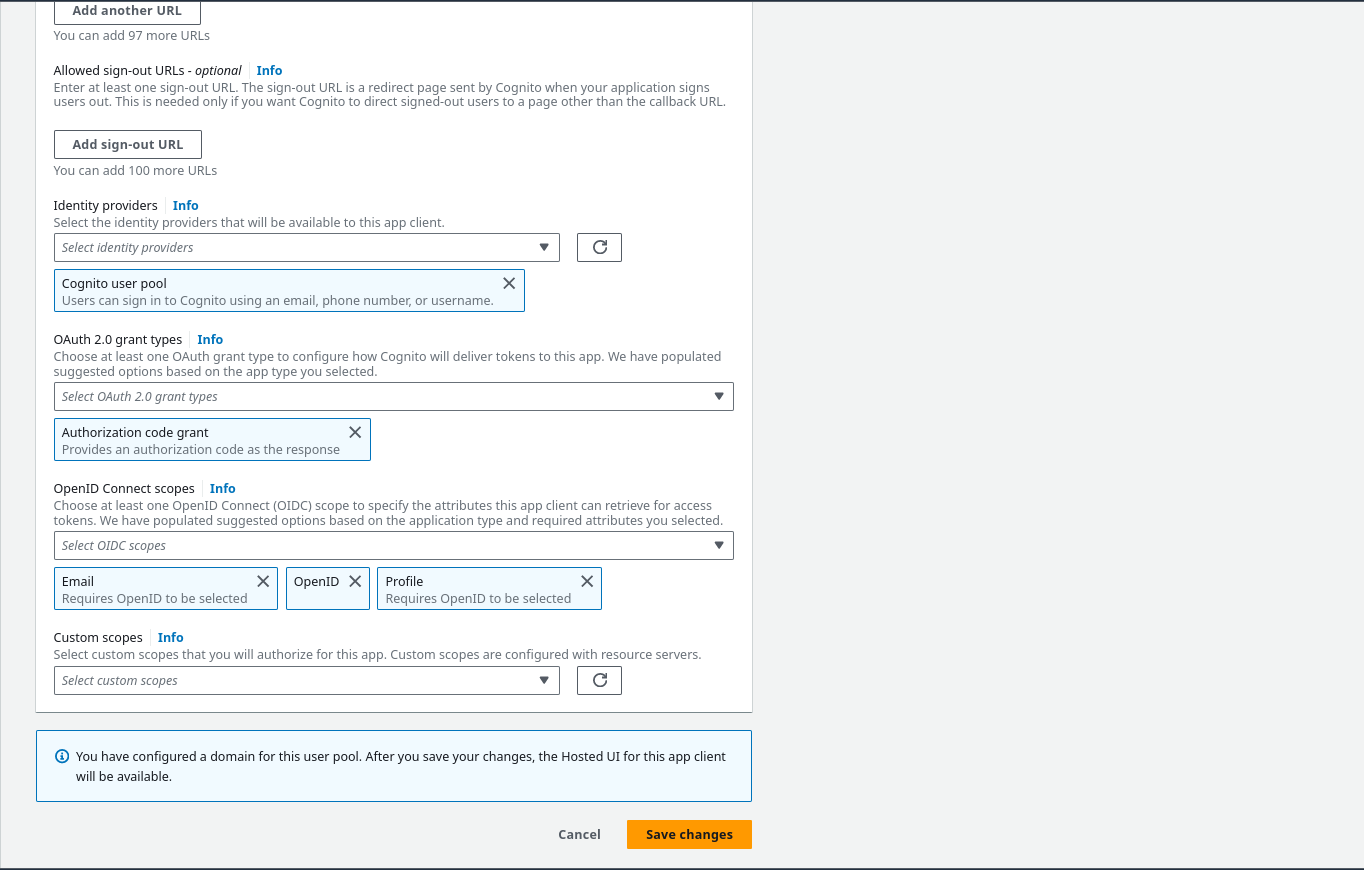Click the Add sign-out URL button
Viewport: 1364px width, 870px height.
click(x=128, y=144)
